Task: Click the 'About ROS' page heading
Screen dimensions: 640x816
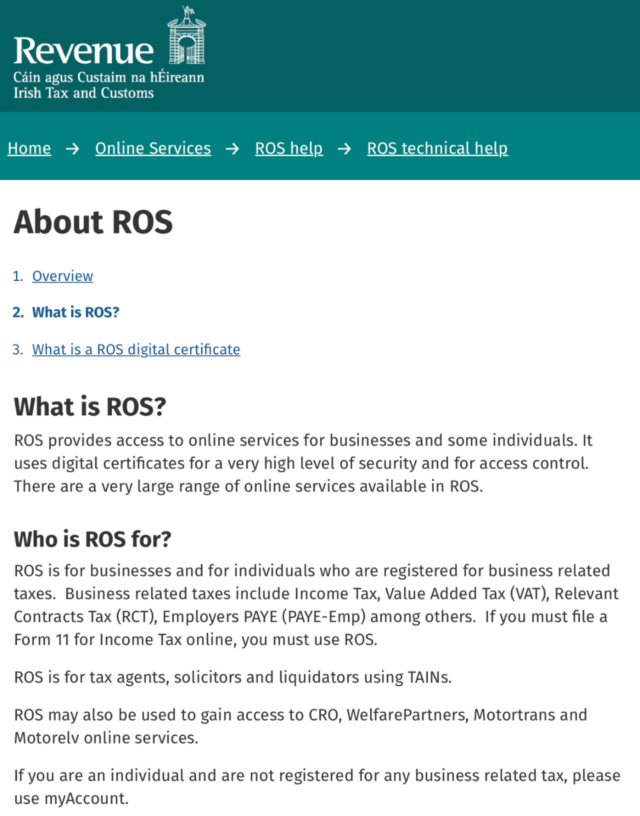Action: click(93, 222)
